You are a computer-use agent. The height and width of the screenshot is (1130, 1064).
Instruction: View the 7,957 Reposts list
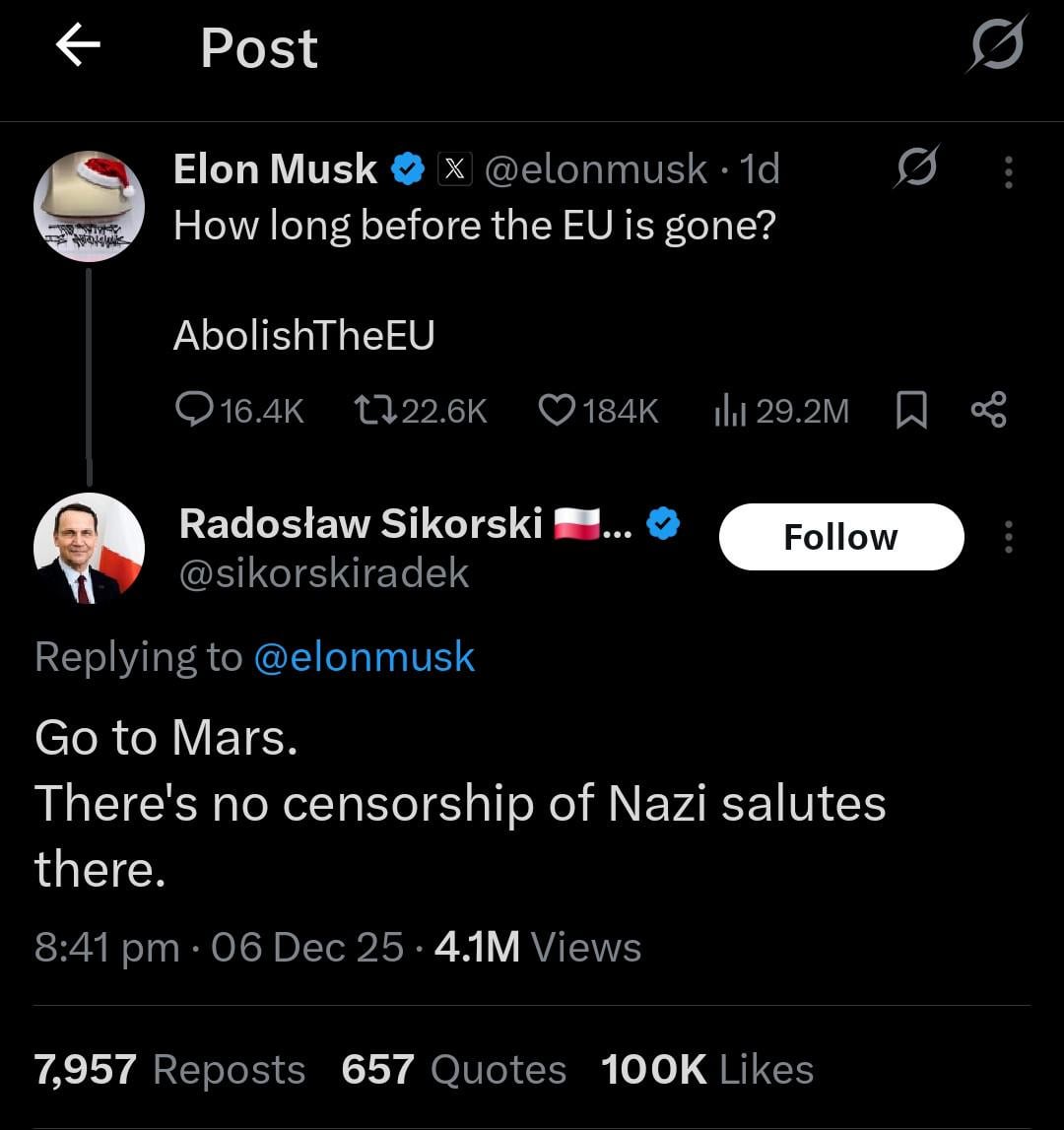point(169,1069)
